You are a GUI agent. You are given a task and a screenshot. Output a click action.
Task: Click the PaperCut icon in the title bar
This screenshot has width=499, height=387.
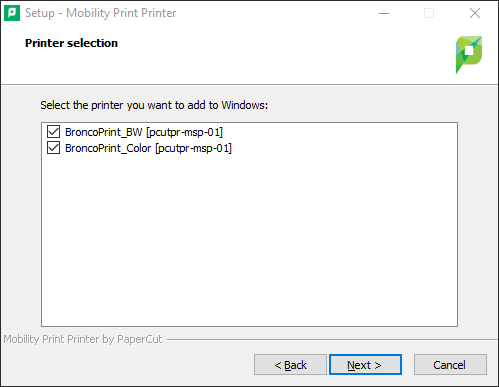point(12,13)
